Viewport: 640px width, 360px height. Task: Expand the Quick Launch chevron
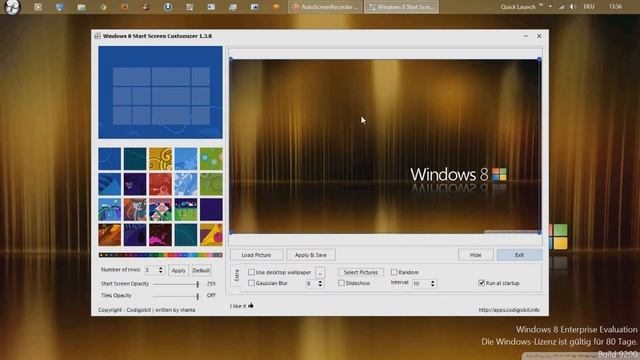(541, 5)
